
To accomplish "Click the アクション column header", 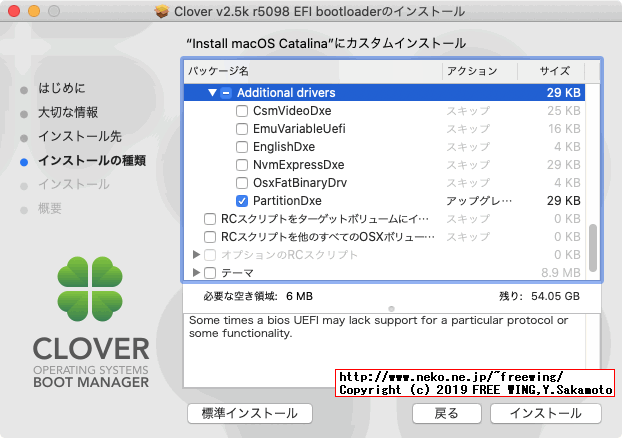I will [480, 71].
